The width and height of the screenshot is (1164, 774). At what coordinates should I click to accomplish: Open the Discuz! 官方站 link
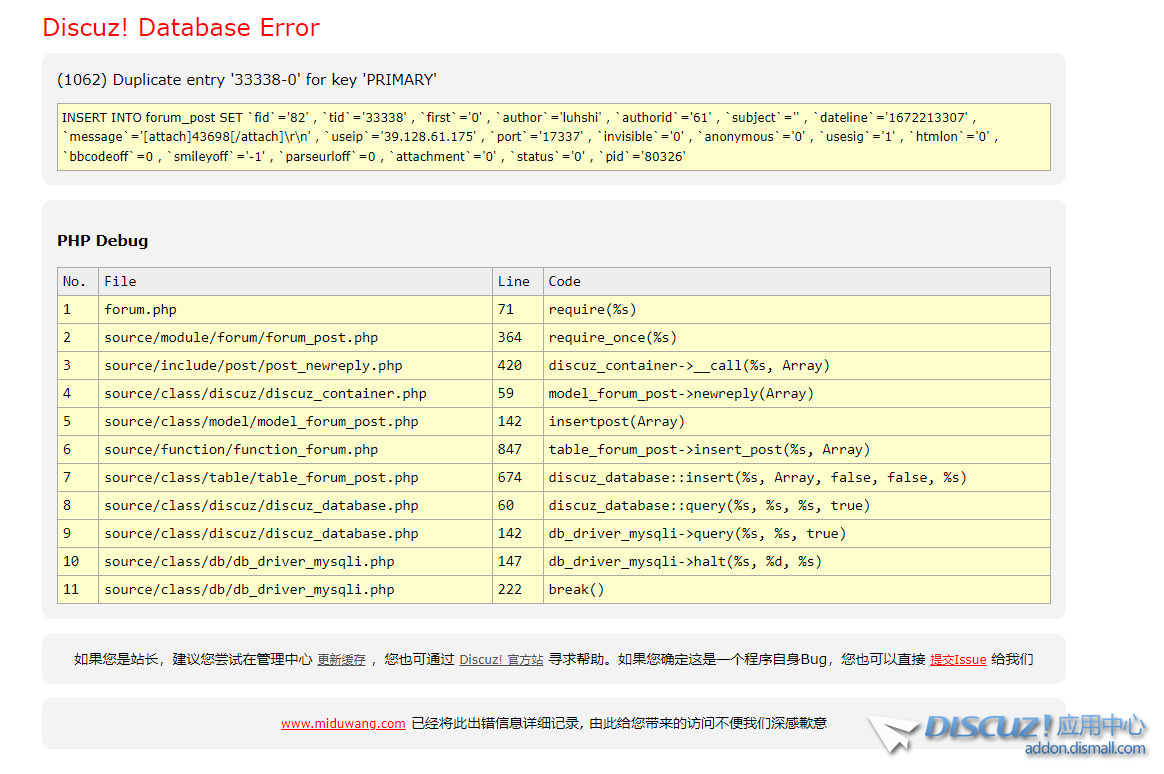tap(501, 659)
